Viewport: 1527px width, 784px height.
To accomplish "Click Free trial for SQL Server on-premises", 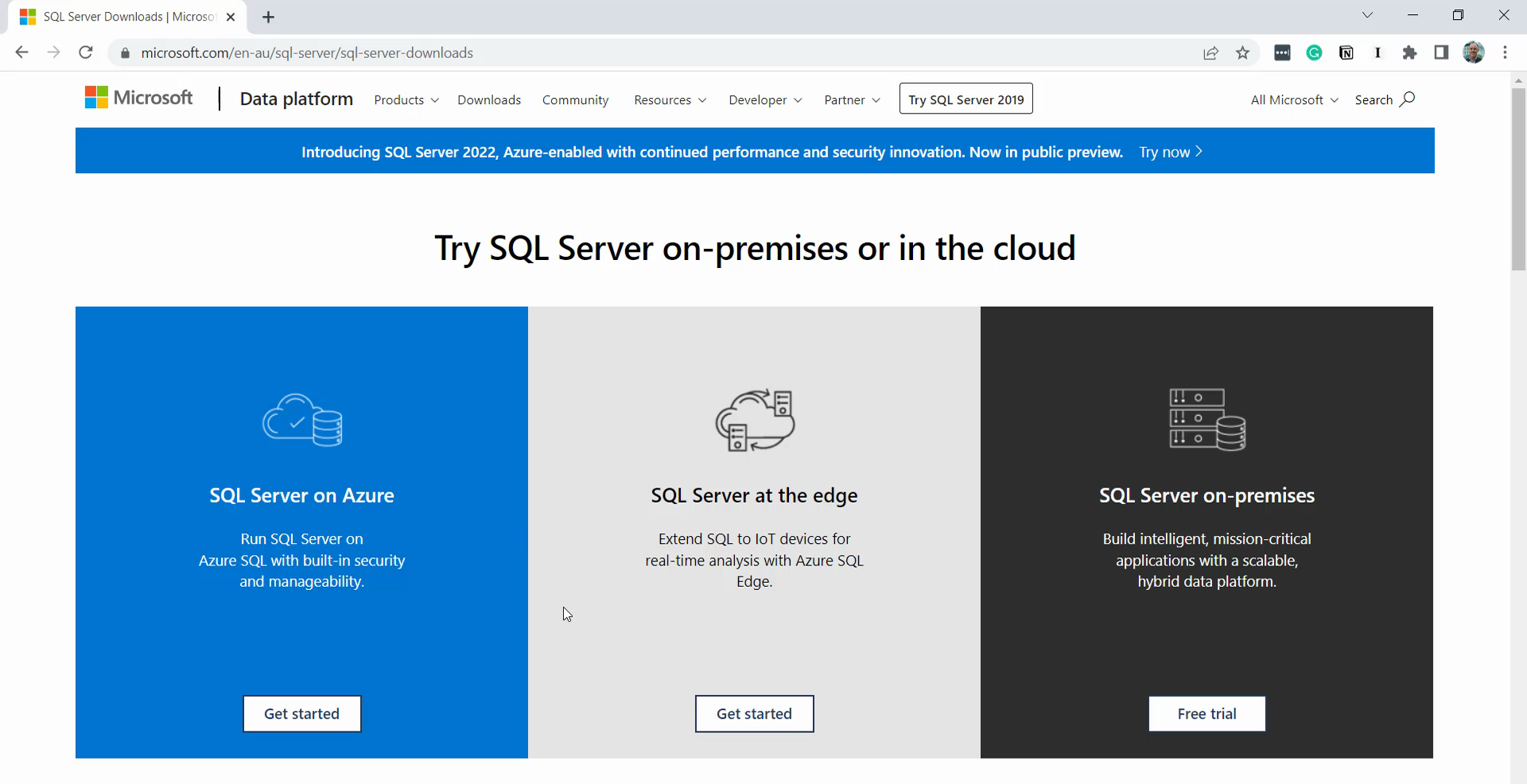I will (x=1206, y=713).
